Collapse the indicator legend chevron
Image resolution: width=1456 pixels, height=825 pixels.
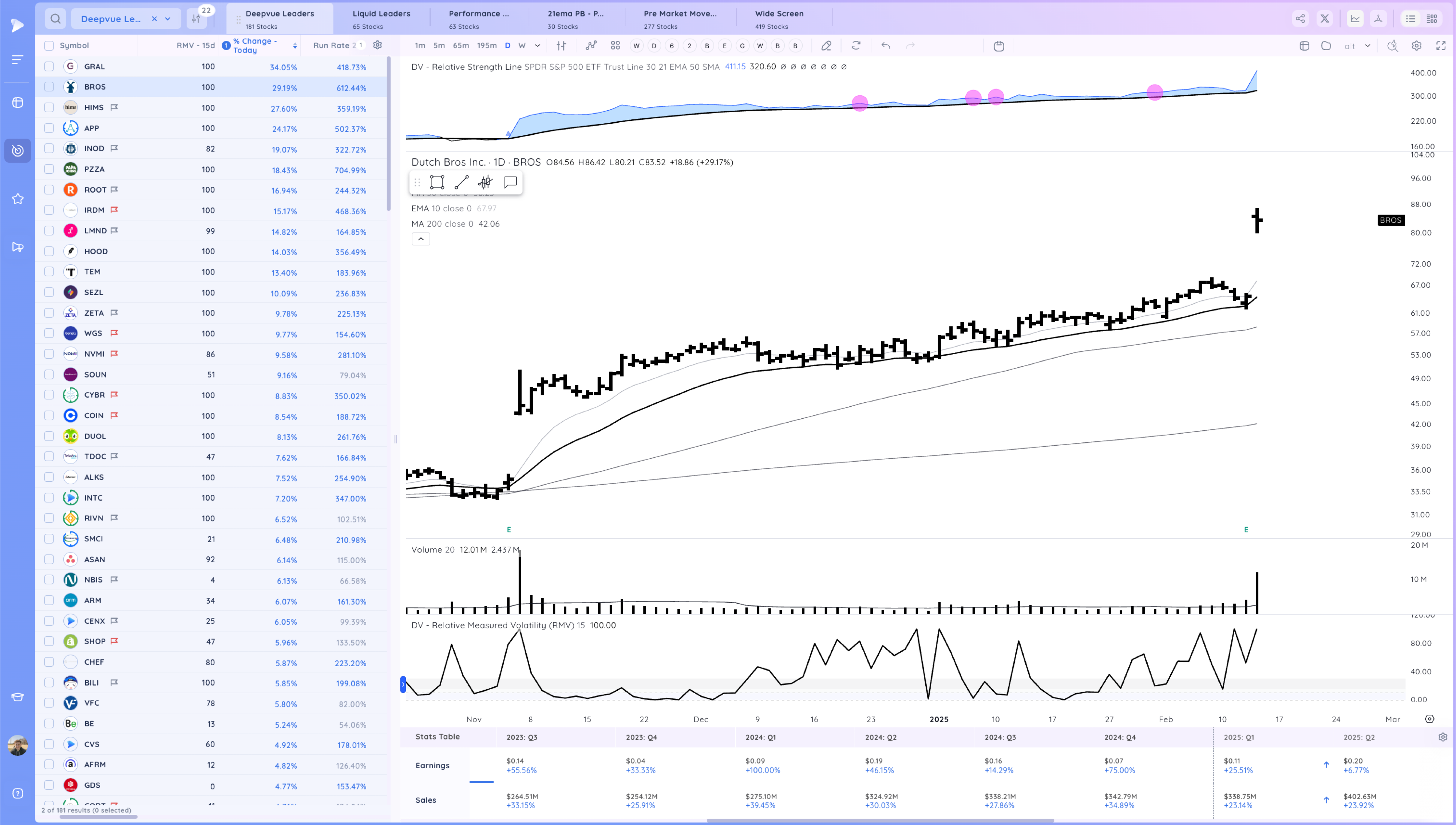click(421, 239)
